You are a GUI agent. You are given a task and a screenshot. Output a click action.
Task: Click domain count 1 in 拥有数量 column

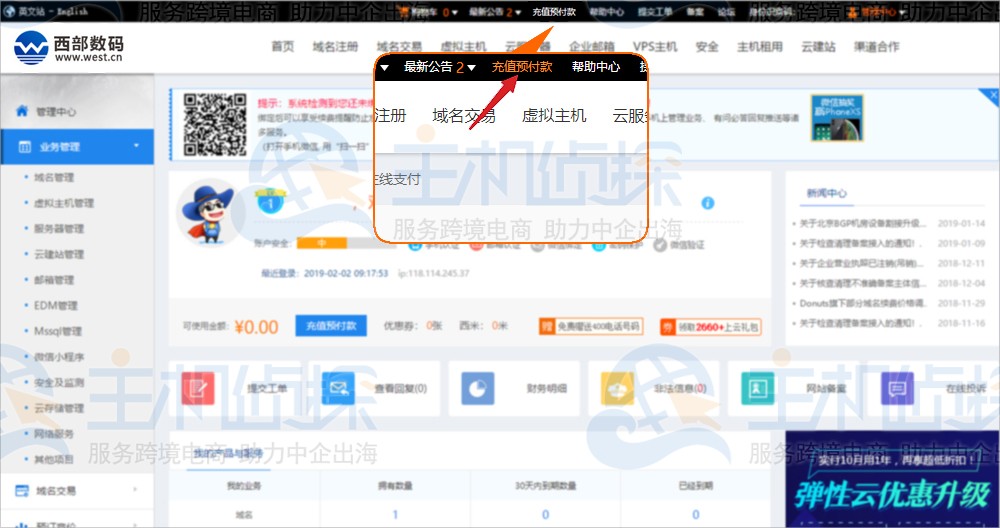[x=395, y=514]
